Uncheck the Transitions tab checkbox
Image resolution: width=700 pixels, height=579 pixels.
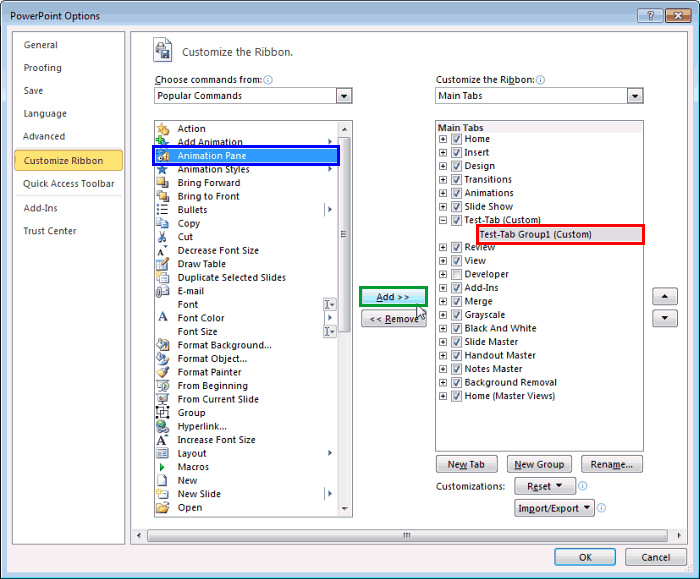pos(456,180)
